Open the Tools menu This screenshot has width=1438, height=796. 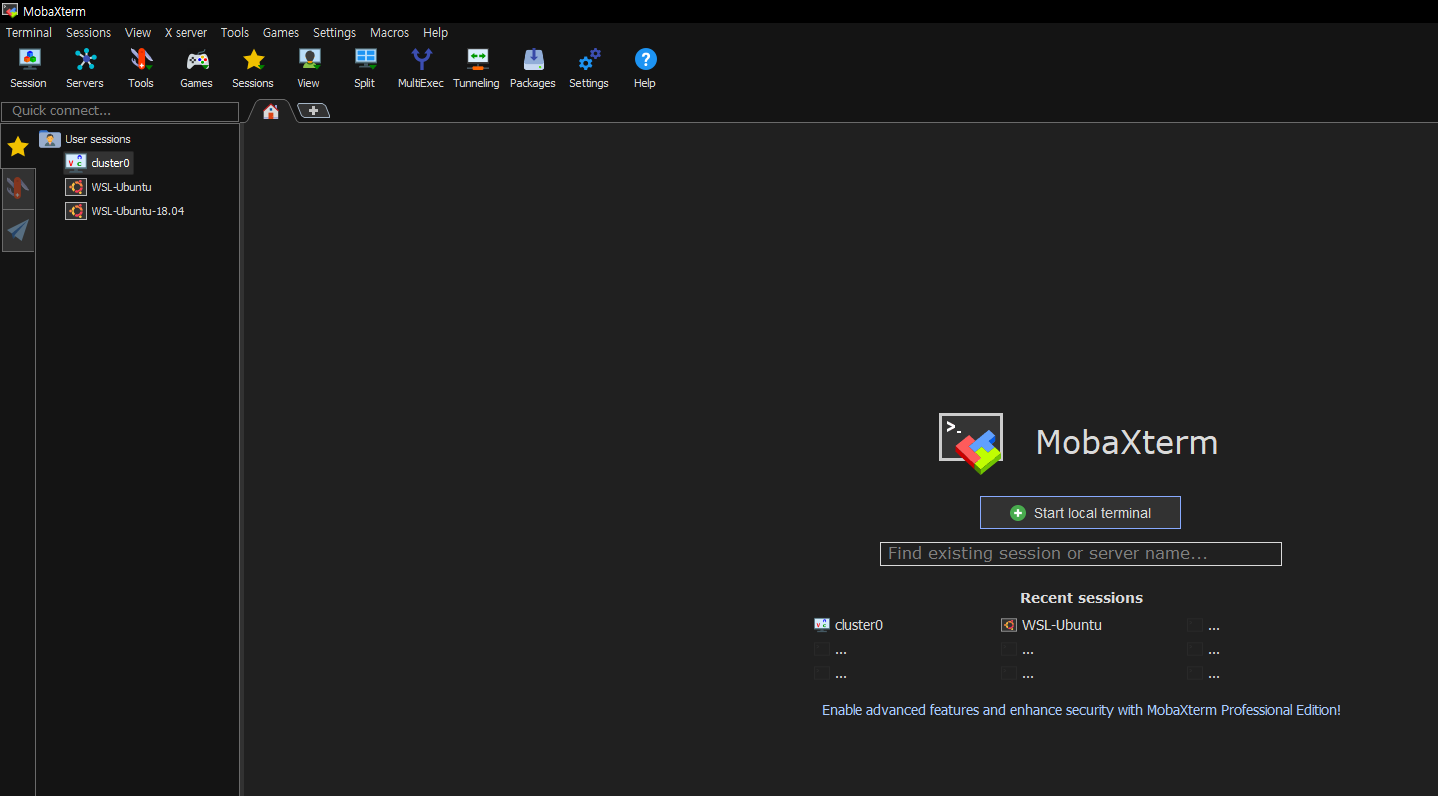coord(235,33)
